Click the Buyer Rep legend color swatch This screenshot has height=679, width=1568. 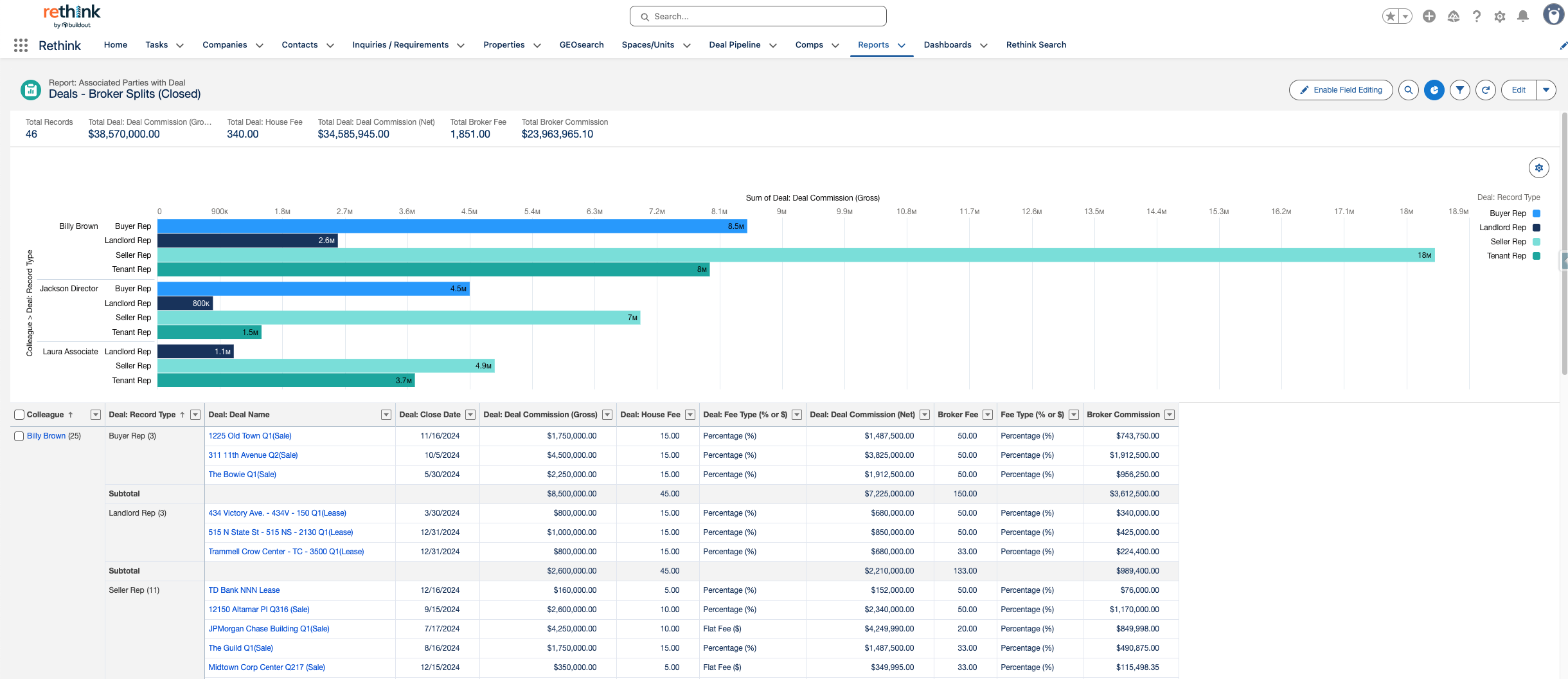(1537, 213)
